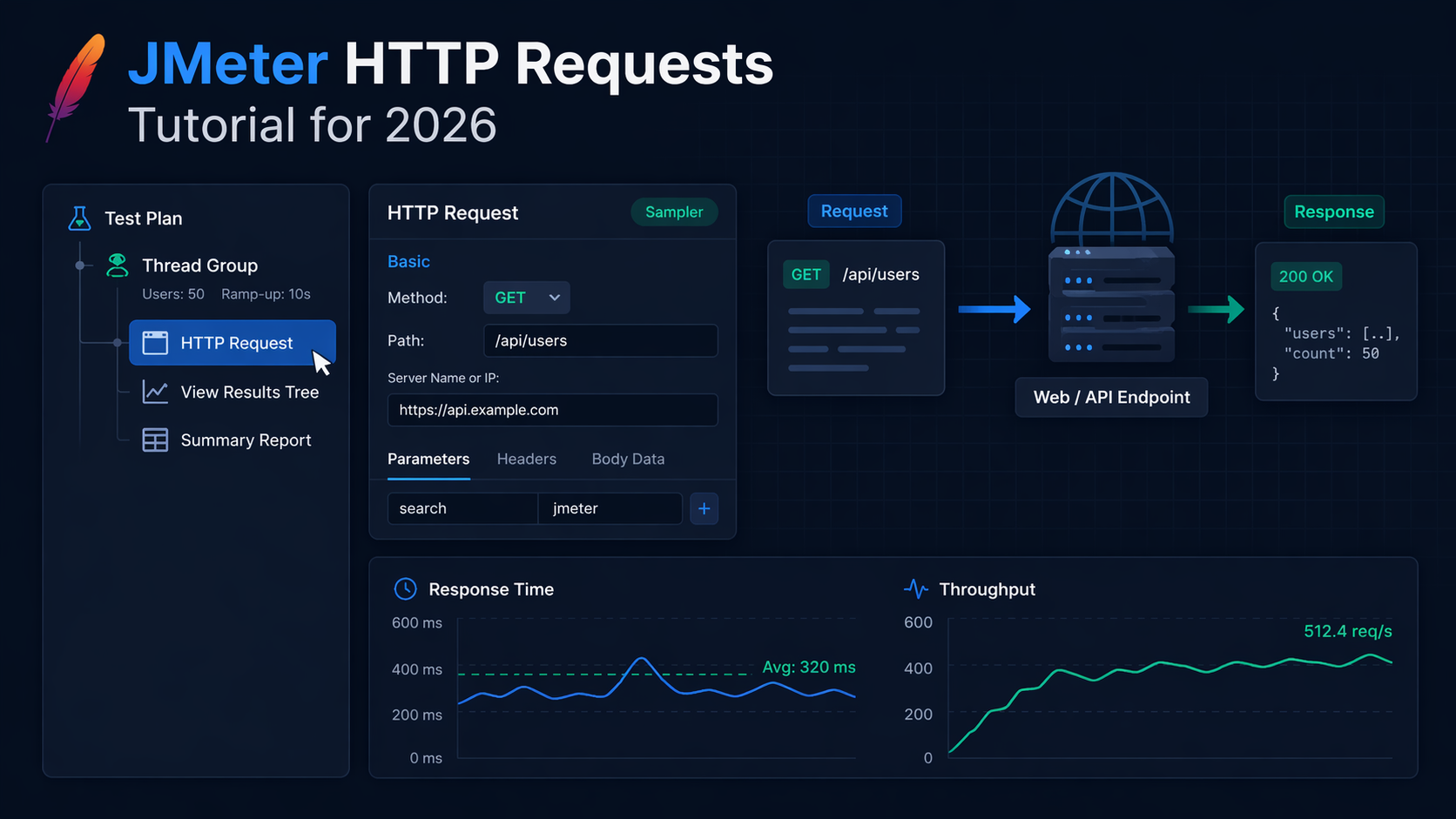Collapse the Thread Group tree node
The image size is (1456, 819).
tap(81, 265)
